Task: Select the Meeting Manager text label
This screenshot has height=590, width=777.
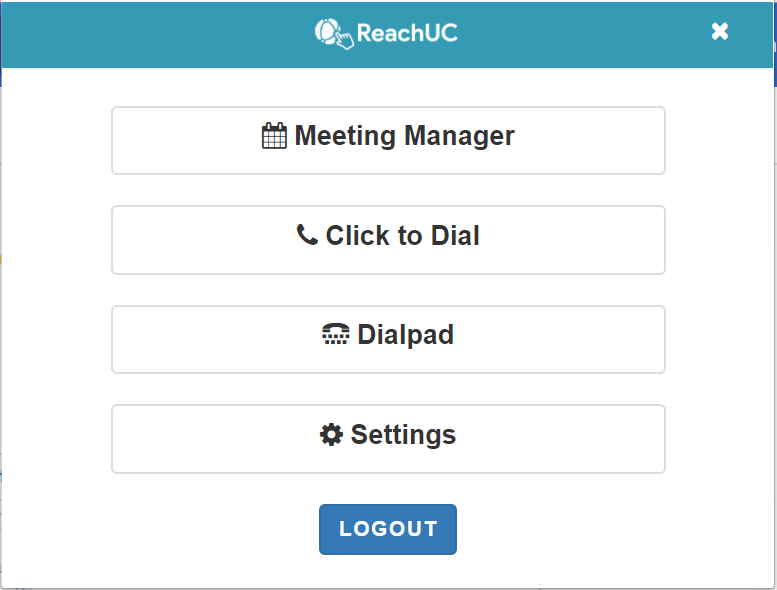Action: click(x=404, y=136)
